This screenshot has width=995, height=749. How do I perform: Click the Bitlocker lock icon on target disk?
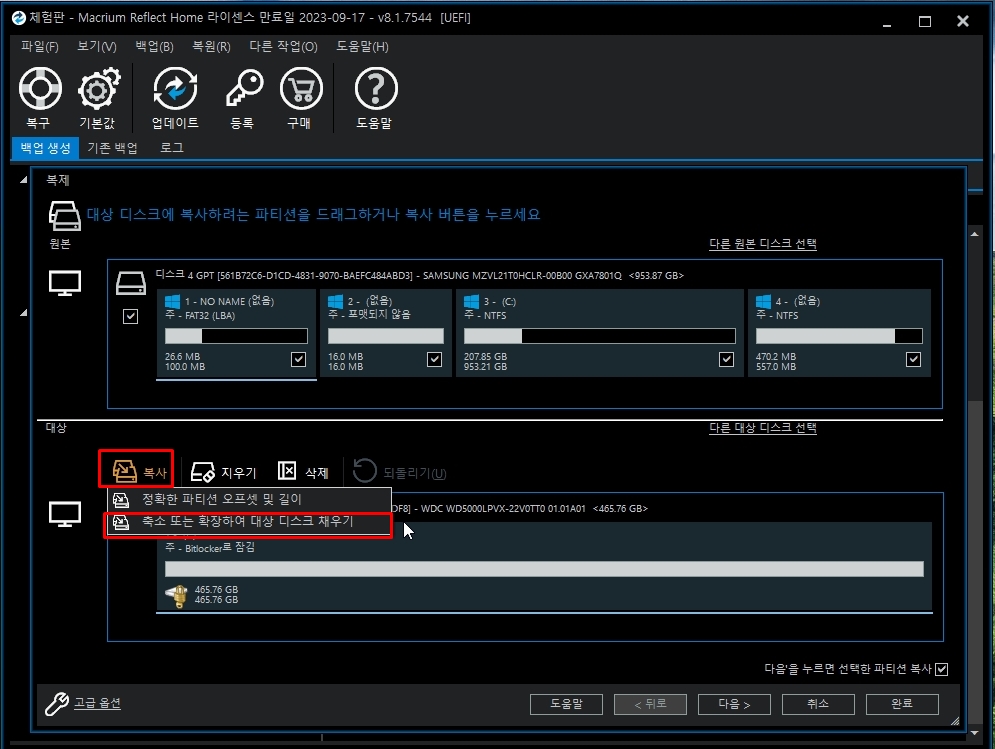pos(176,595)
